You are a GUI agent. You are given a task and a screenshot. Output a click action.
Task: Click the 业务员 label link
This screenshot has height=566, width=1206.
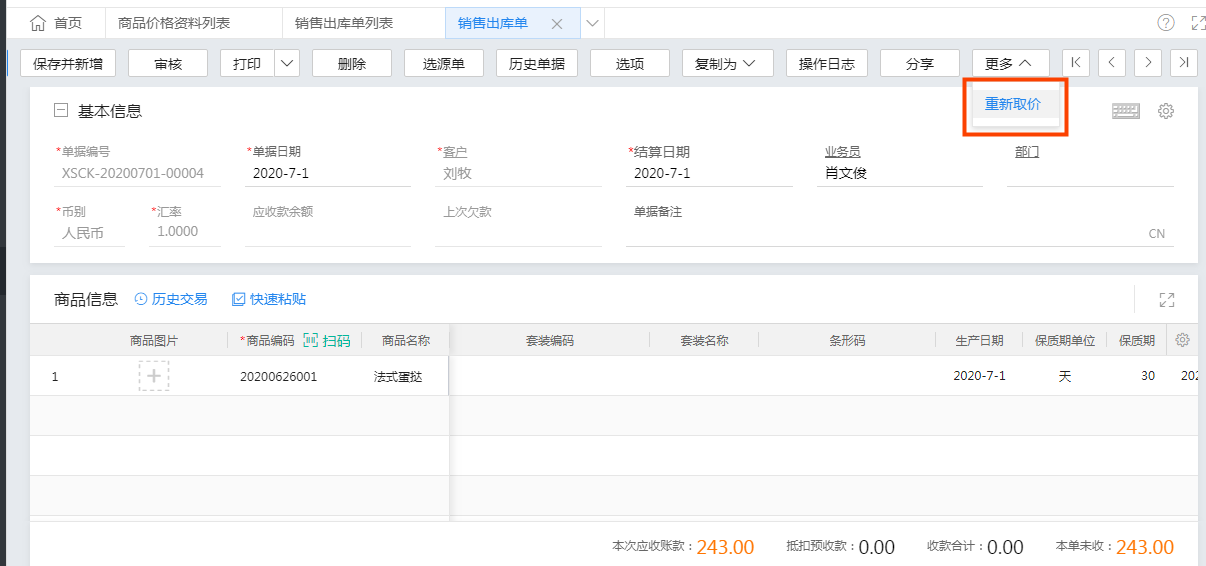tap(843, 152)
